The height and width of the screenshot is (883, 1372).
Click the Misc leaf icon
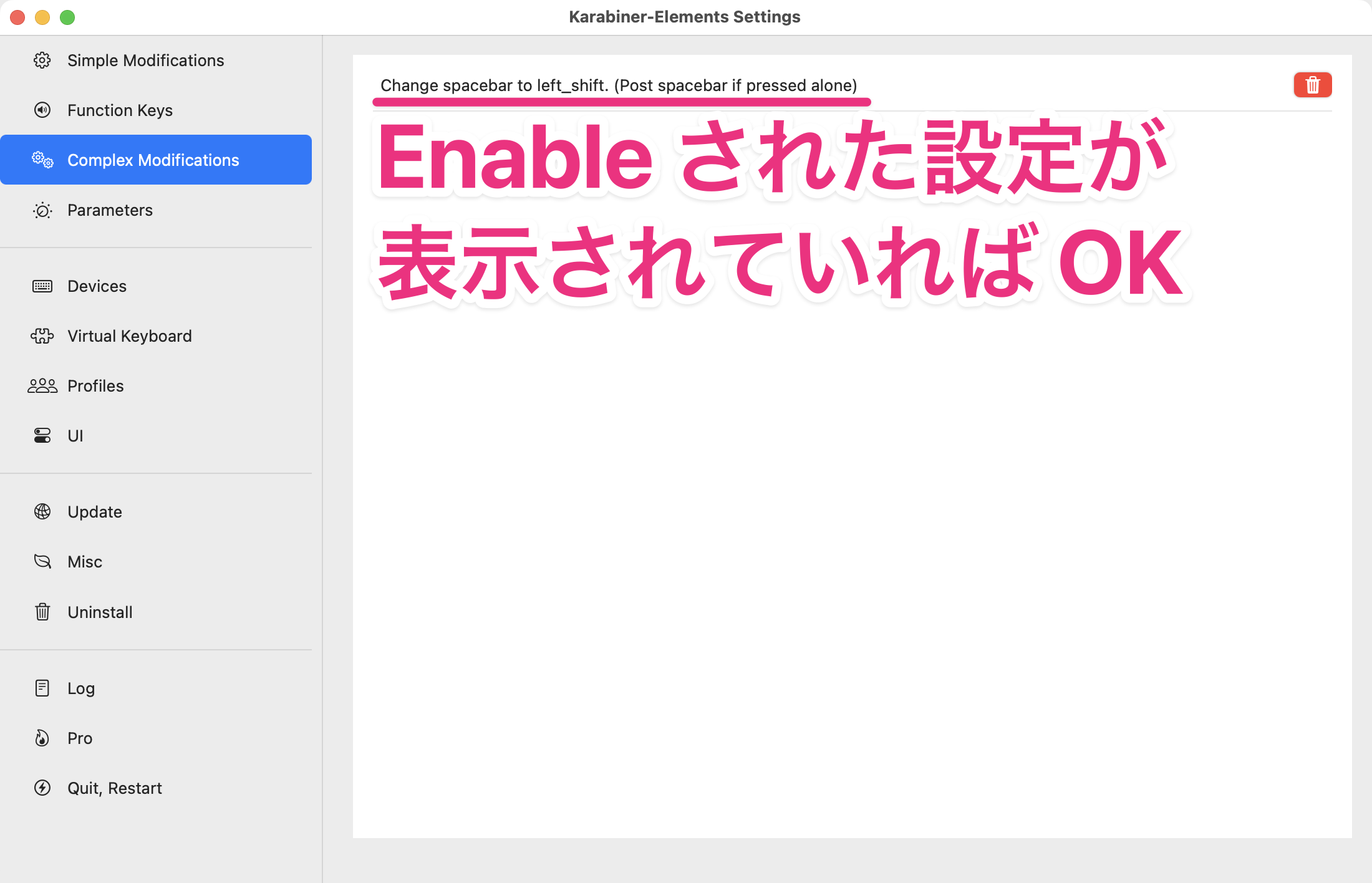(x=42, y=561)
